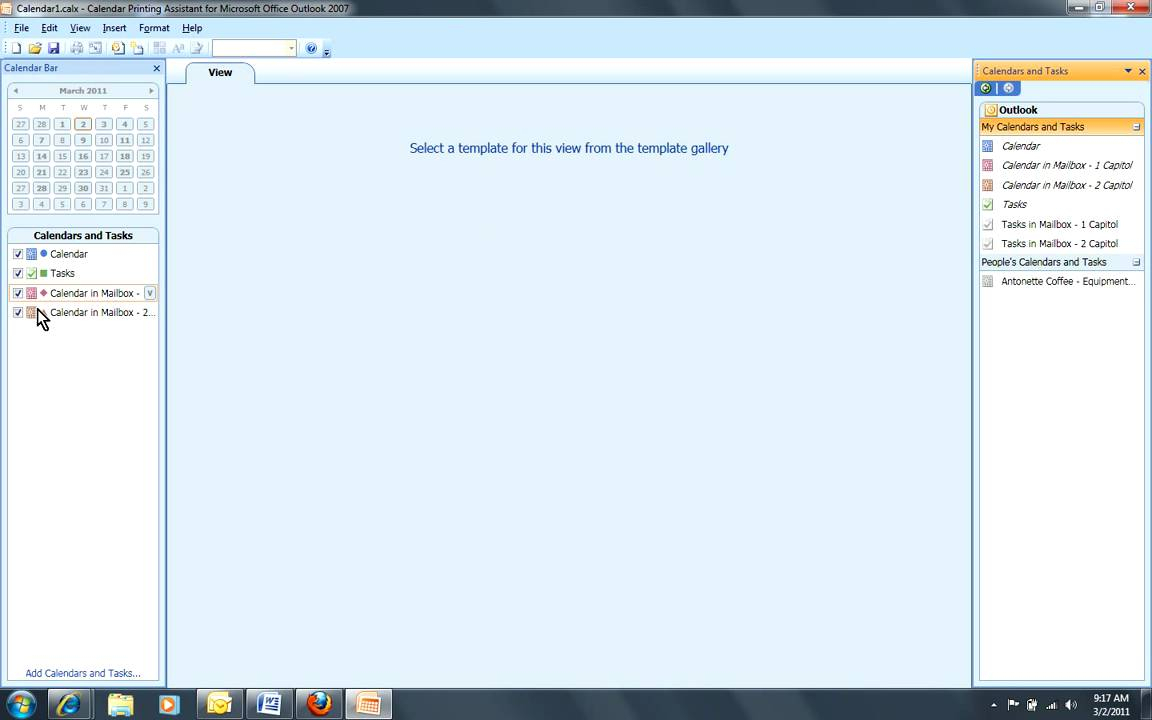1152x720 pixels.
Task: Click the Outlook clock icon in right pane
Action: tap(991, 110)
